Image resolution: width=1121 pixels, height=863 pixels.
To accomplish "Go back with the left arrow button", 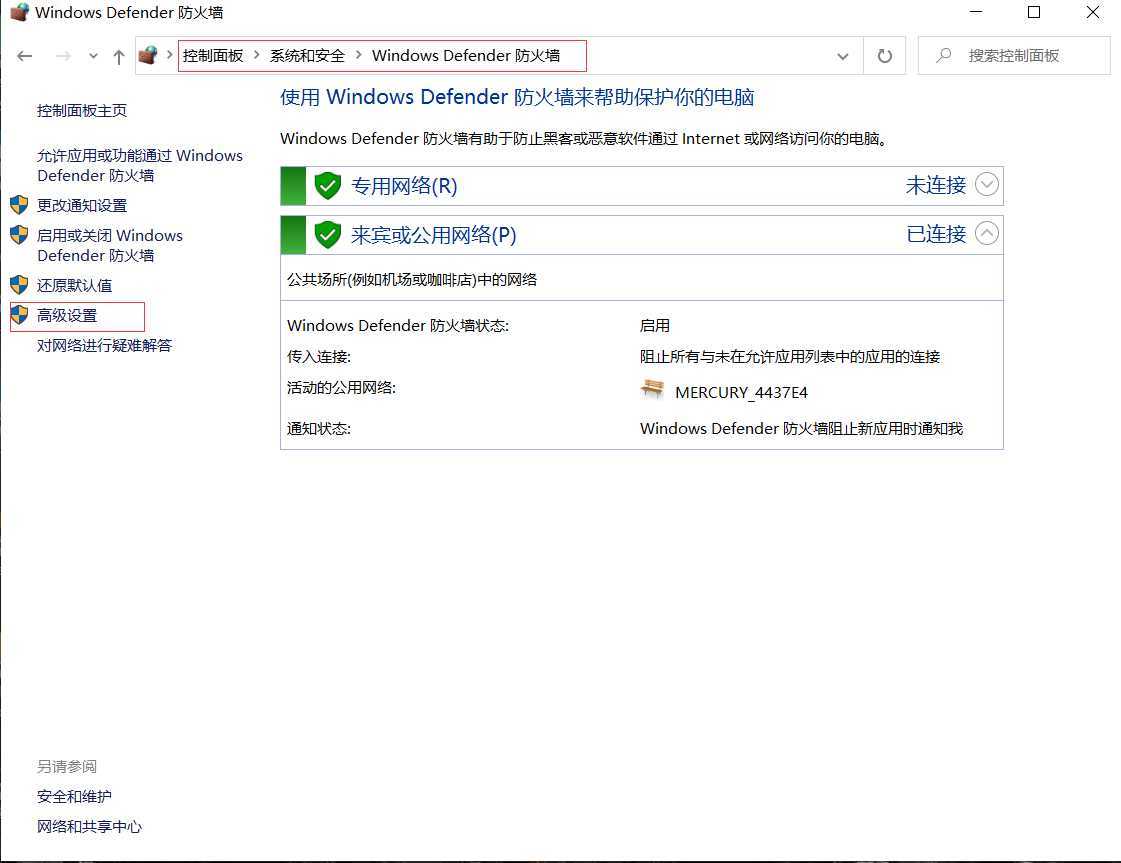I will click(x=25, y=56).
